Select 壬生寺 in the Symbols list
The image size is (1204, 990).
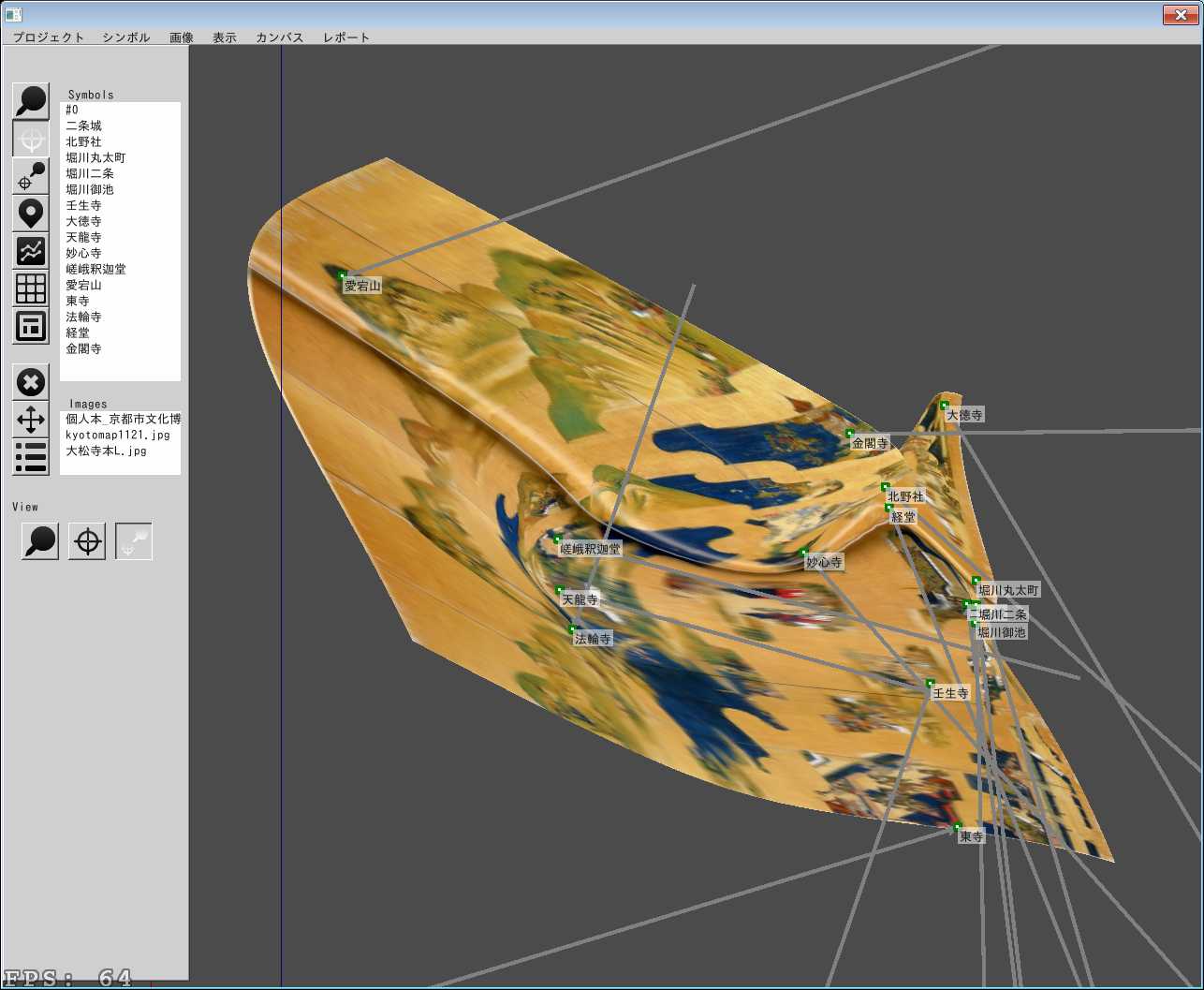[120, 205]
